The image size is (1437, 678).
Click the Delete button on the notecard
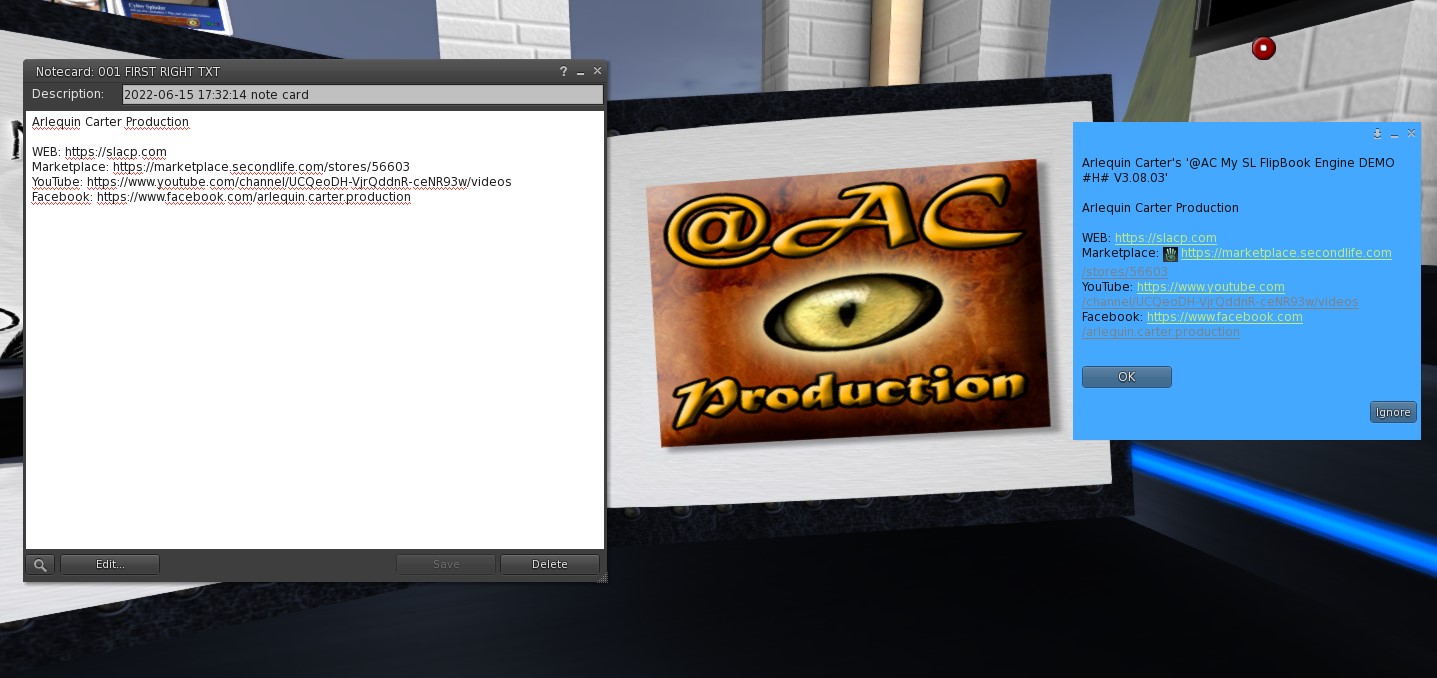click(x=550, y=565)
